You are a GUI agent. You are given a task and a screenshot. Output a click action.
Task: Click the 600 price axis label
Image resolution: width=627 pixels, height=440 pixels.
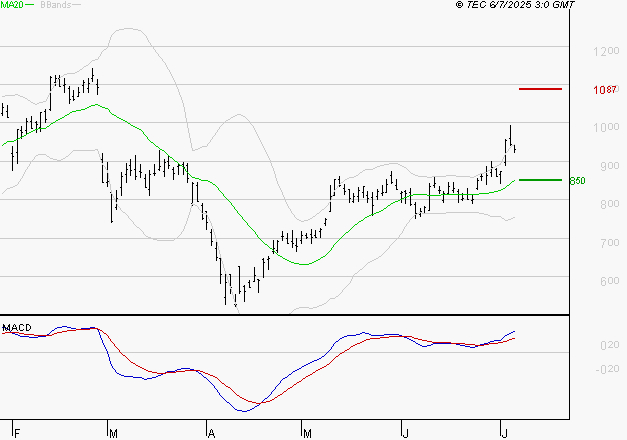(609, 281)
